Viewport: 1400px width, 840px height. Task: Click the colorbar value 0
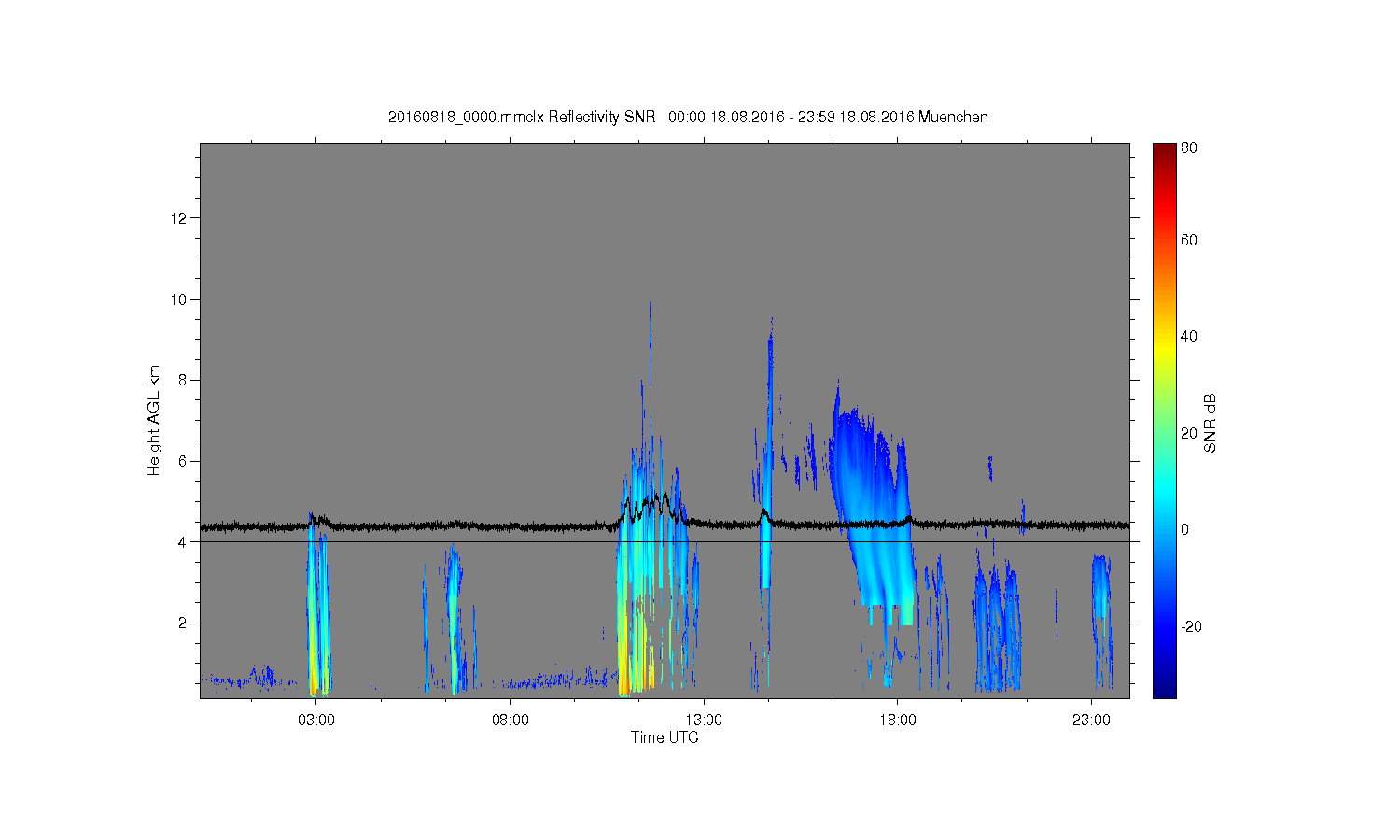coord(1185,530)
